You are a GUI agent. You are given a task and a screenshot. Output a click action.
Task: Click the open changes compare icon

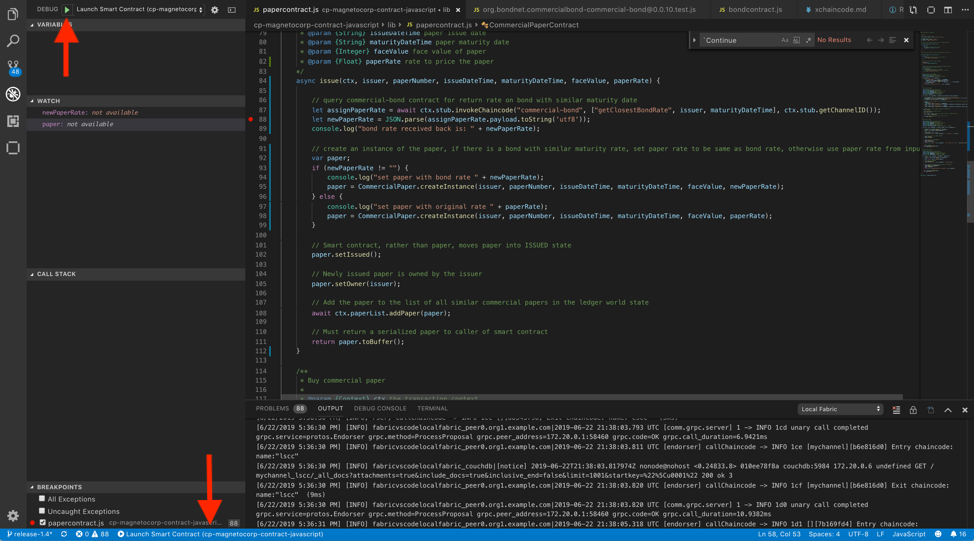tap(913, 10)
